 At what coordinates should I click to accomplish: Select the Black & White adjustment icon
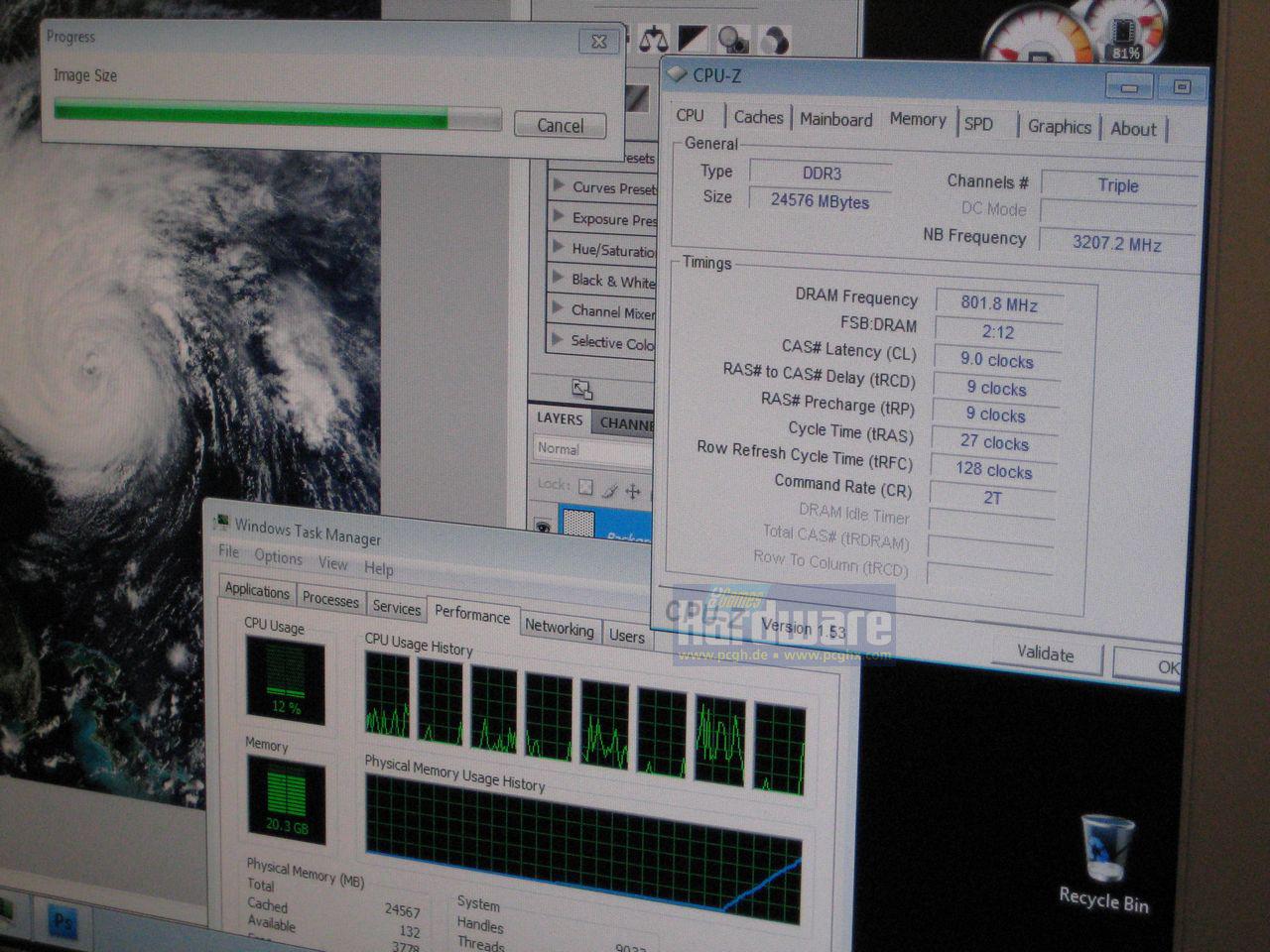pos(693,39)
